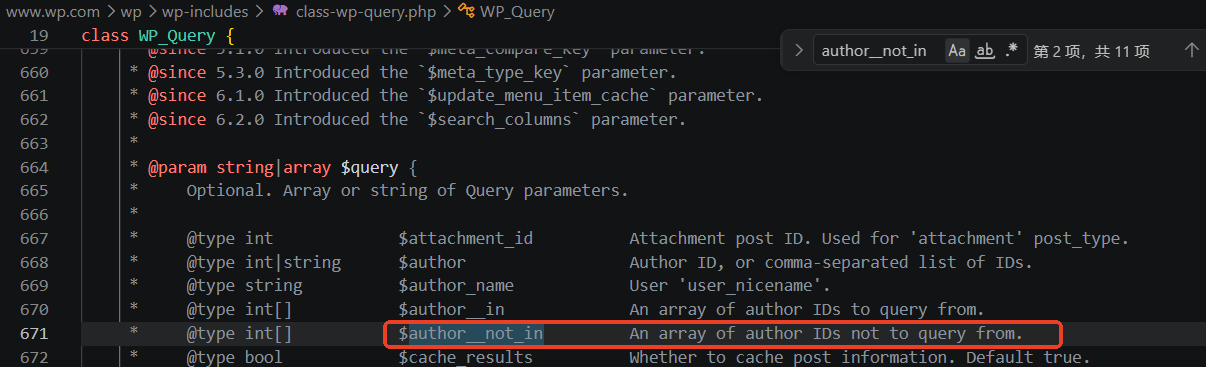1206x367 pixels.
Task: Click line number 668 in gutter
Action: coord(33,263)
